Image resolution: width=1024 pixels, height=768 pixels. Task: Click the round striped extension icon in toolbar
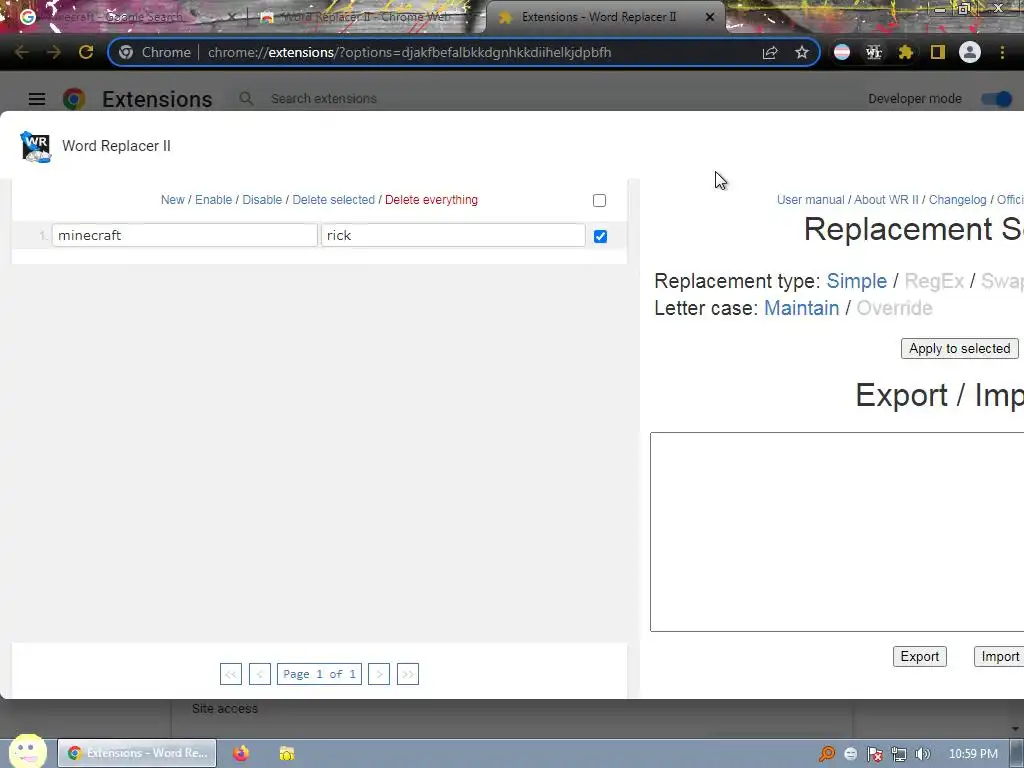842,52
